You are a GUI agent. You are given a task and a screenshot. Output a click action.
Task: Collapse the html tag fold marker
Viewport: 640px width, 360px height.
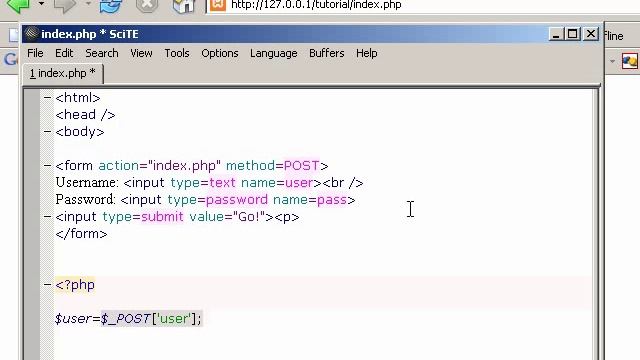pyautogui.click(x=47, y=98)
